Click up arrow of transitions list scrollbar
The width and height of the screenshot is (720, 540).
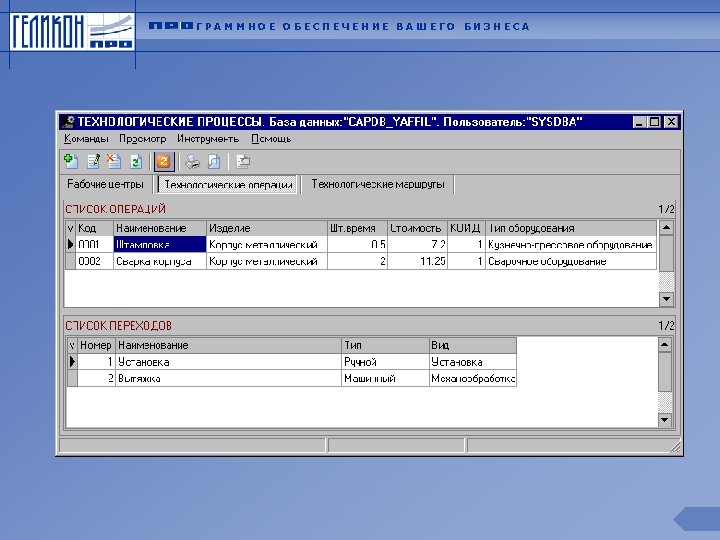click(x=664, y=345)
